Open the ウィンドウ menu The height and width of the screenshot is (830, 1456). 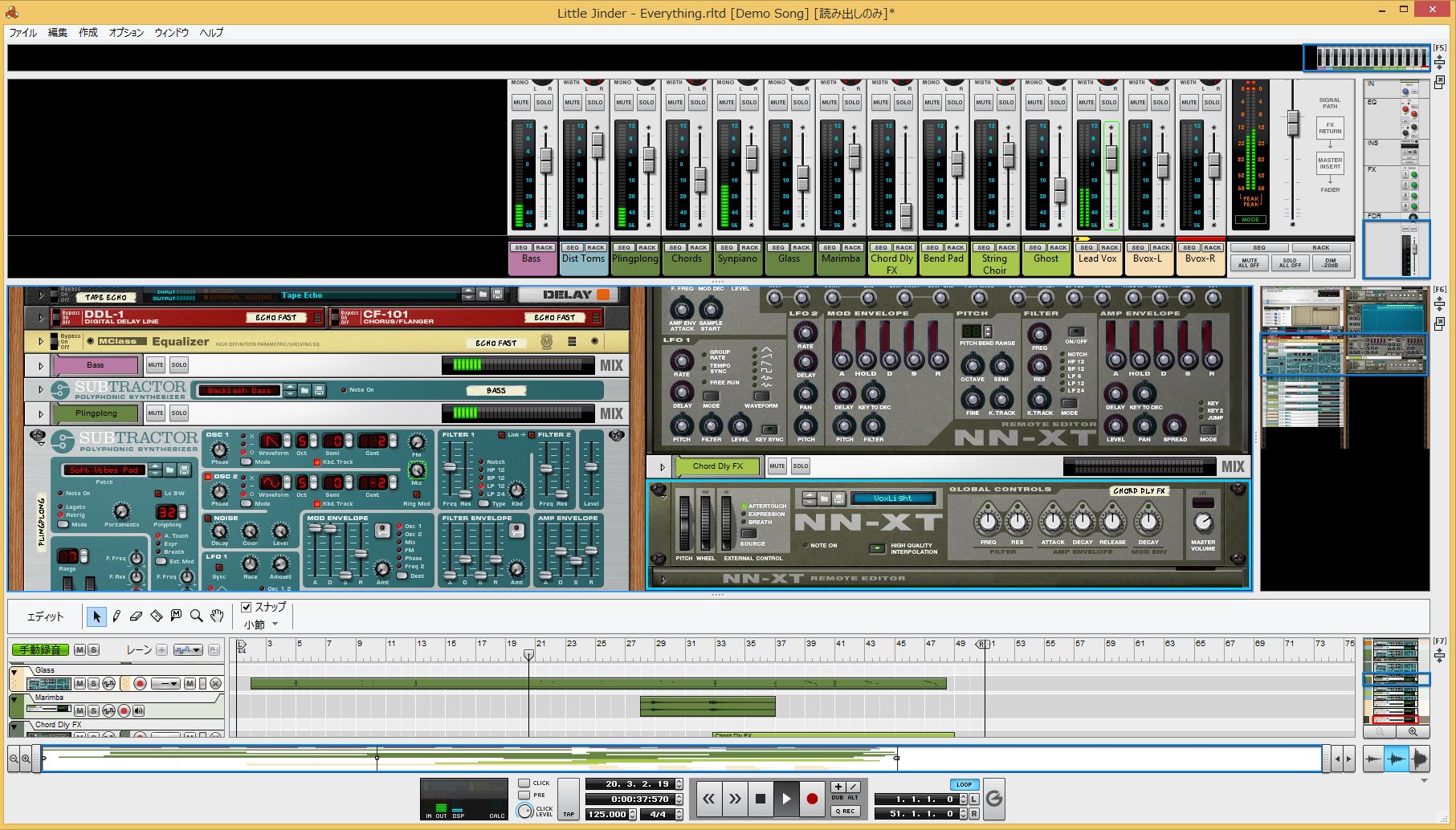pyautogui.click(x=171, y=33)
